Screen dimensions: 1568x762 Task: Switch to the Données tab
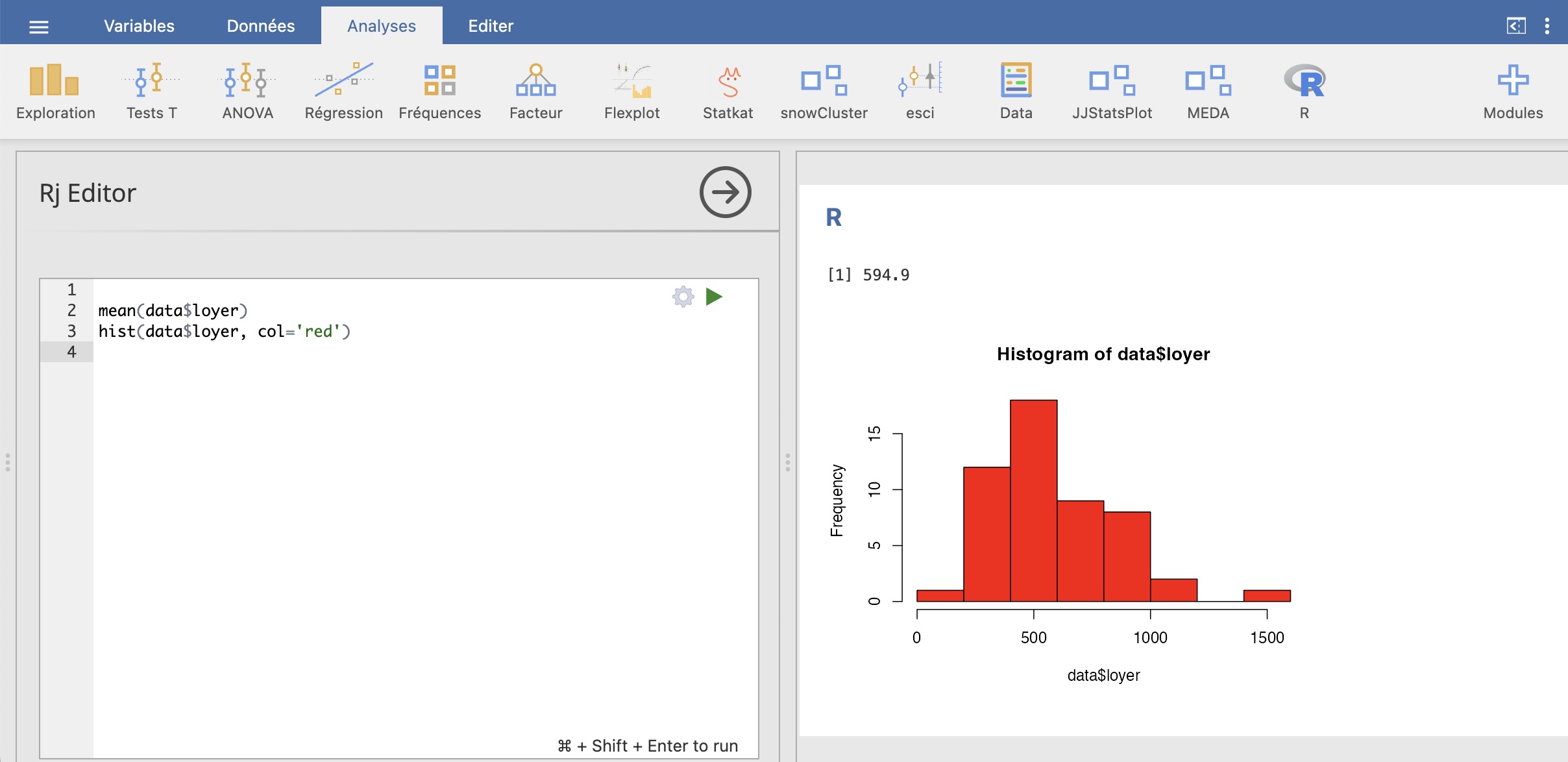pyautogui.click(x=260, y=26)
